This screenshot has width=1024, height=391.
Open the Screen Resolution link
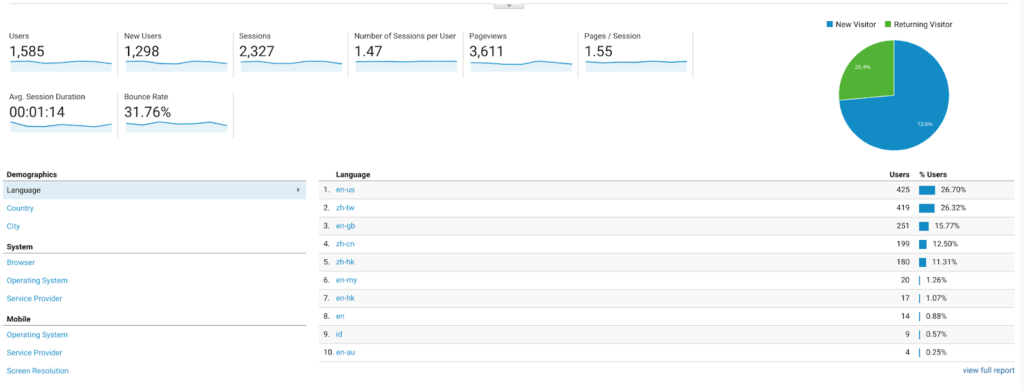click(38, 371)
